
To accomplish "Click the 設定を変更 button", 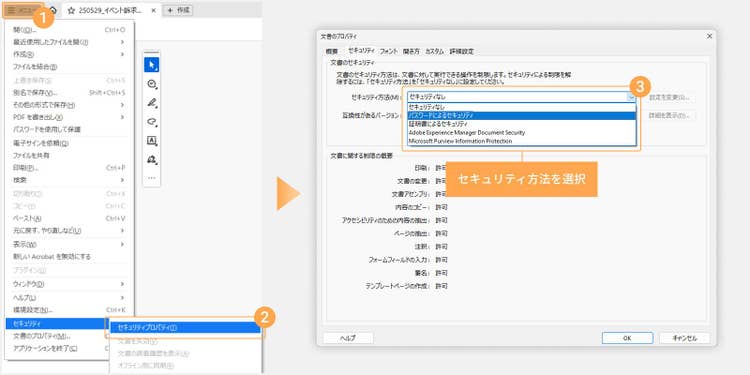I will (x=670, y=98).
